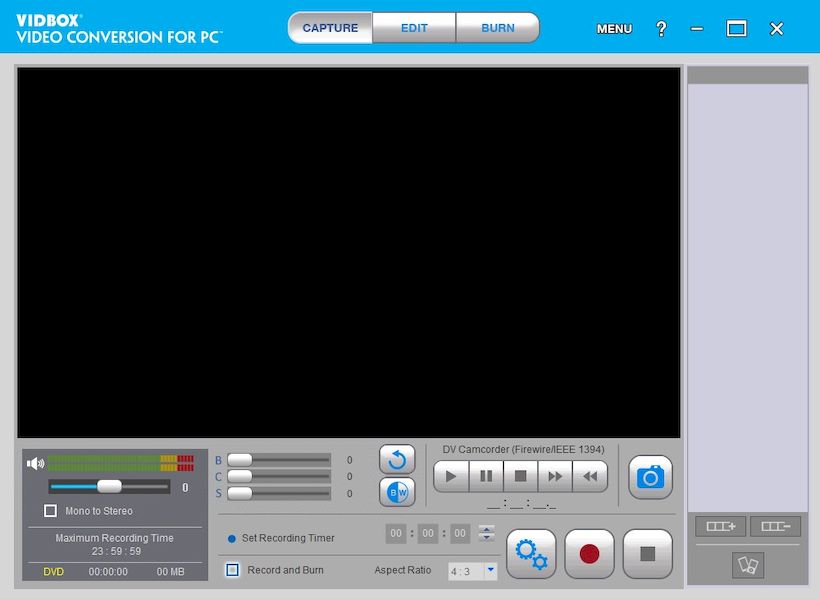Toggle the Record and Burn option
Screen dimensions: 820x599
click(x=232, y=569)
